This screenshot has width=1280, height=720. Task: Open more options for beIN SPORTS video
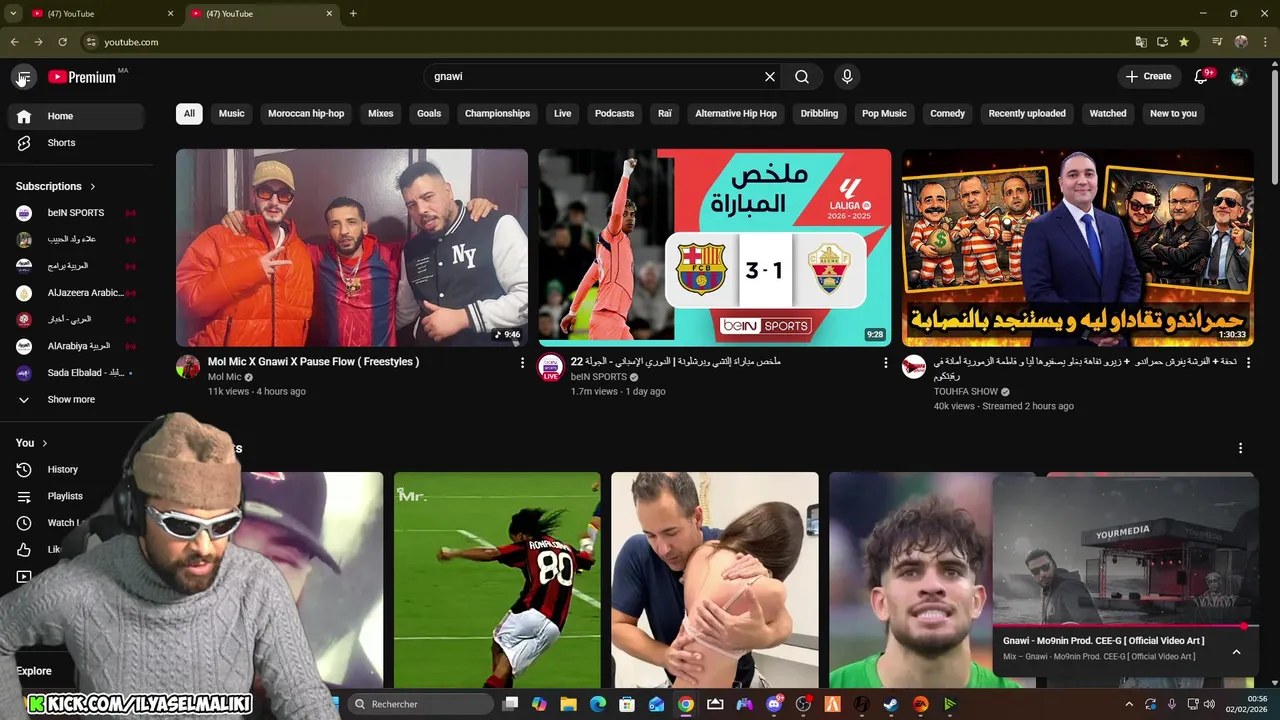tap(885, 363)
